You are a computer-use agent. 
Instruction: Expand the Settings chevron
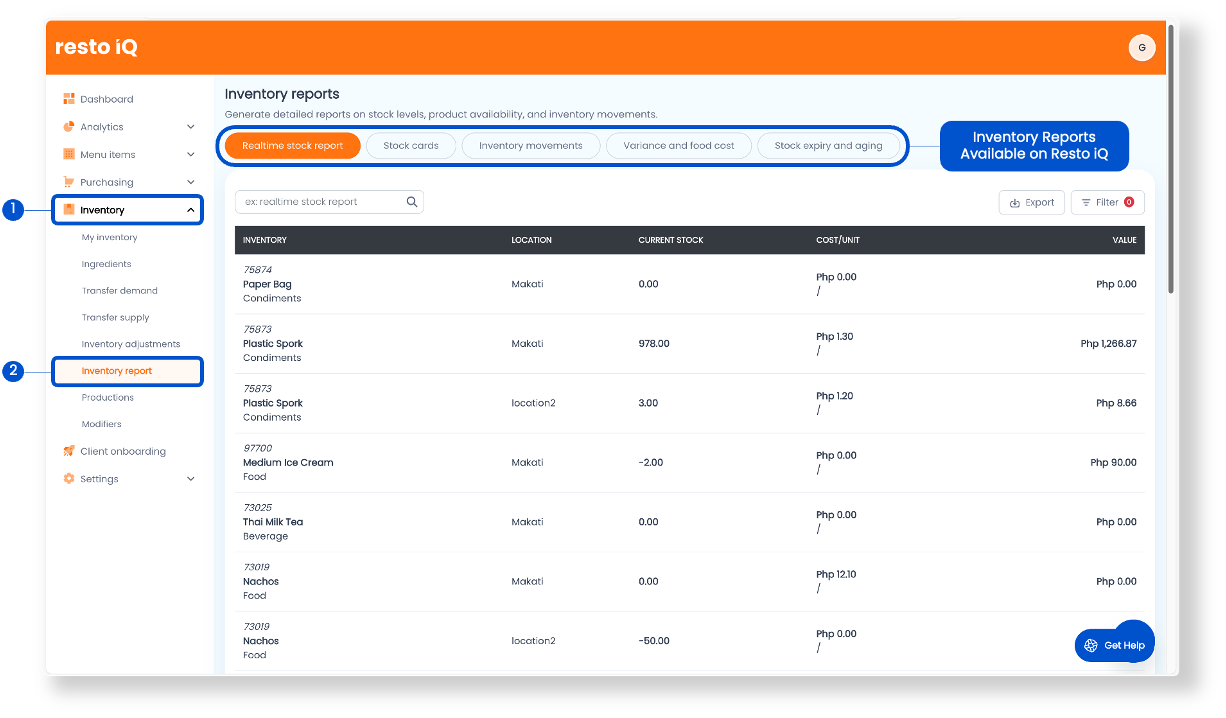191,479
